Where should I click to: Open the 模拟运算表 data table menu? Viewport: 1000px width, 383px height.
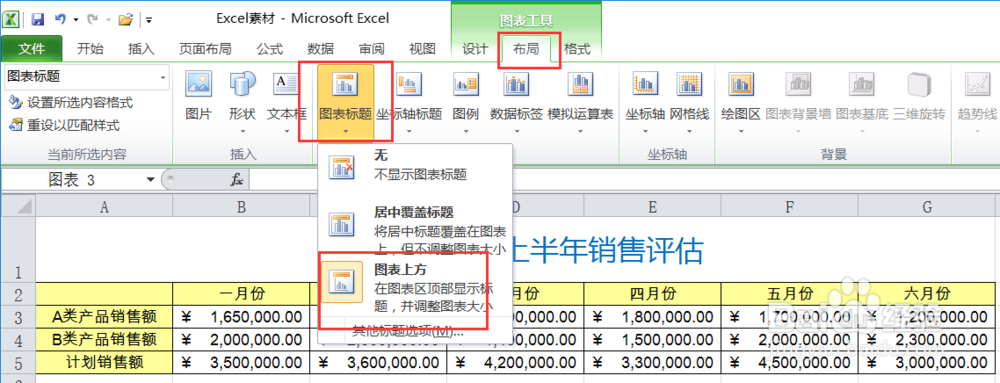580,102
